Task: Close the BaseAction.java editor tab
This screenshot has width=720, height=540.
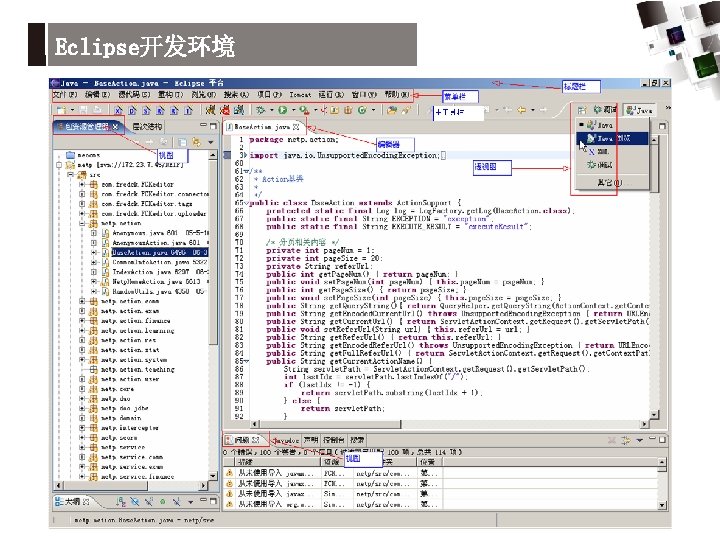Action: point(296,127)
